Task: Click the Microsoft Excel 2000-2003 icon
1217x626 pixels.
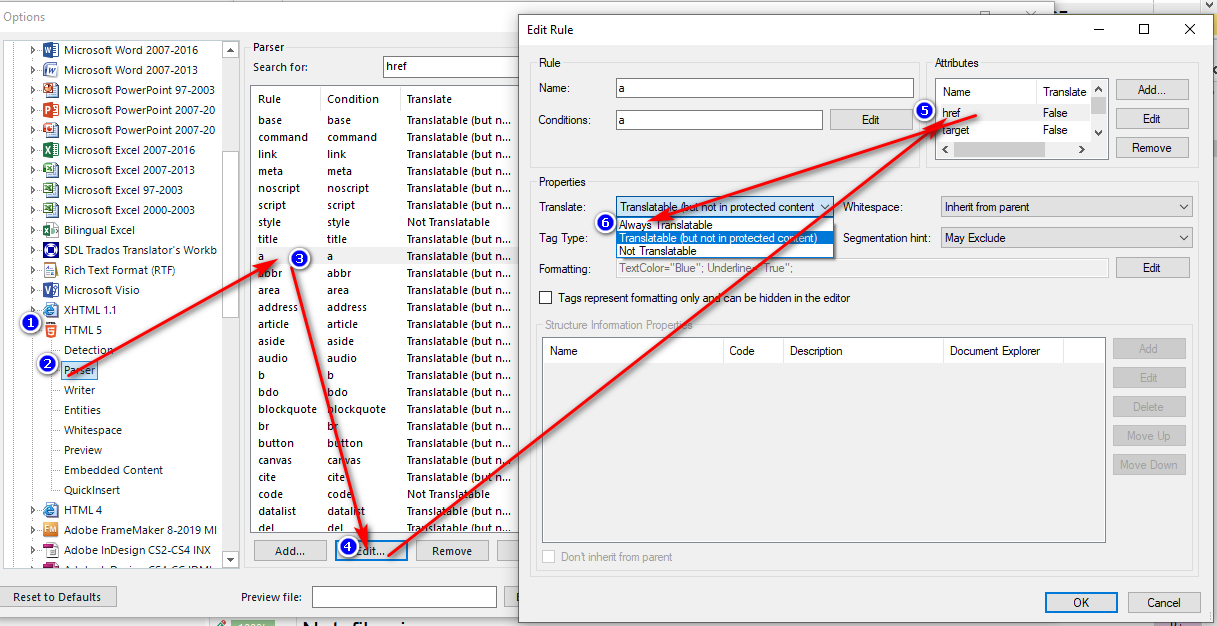Action: [x=50, y=210]
